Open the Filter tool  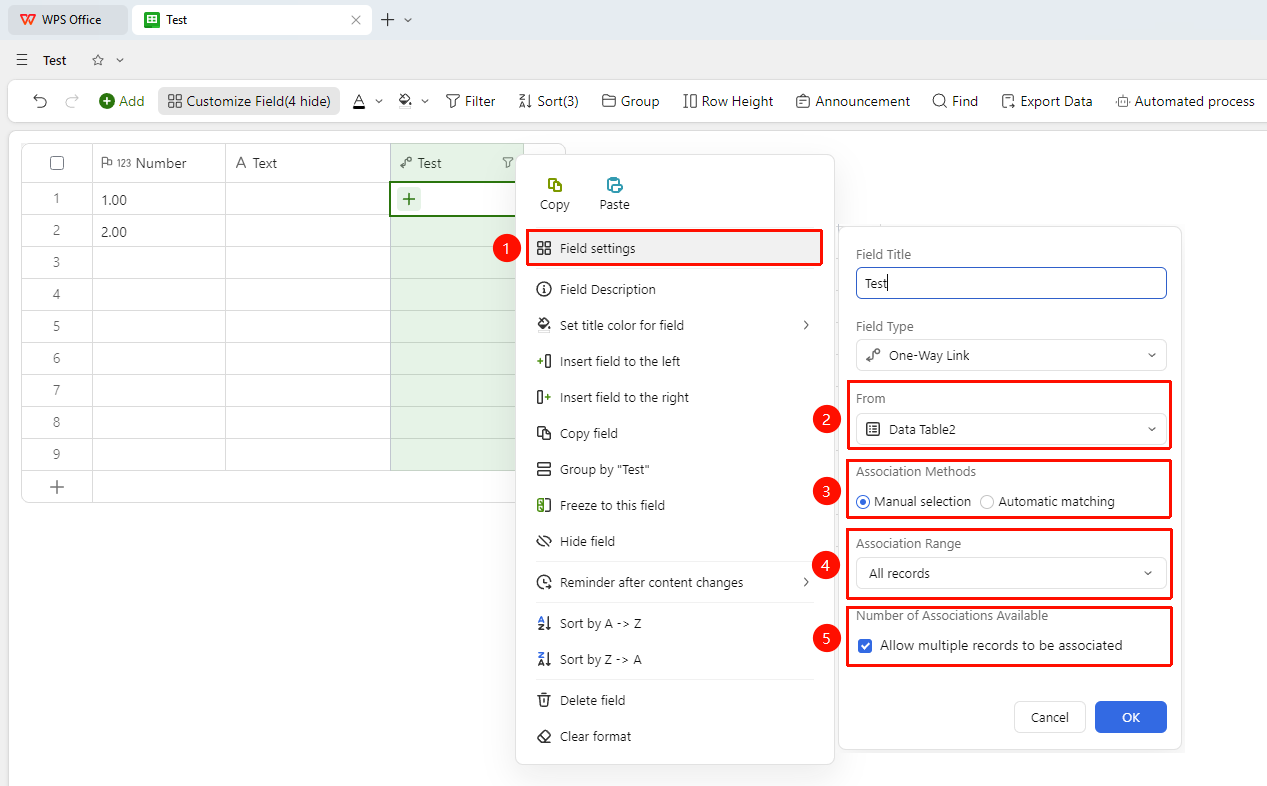[470, 101]
